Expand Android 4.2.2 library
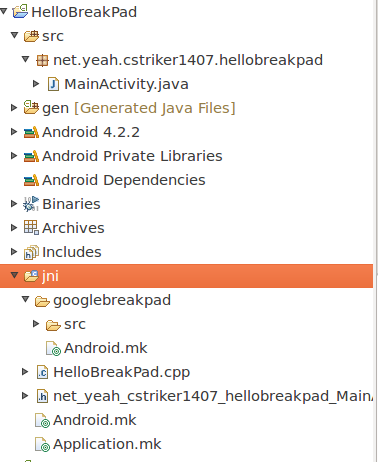Image resolution: width=378 pixels, height=462 pixels. click(14, 132)
